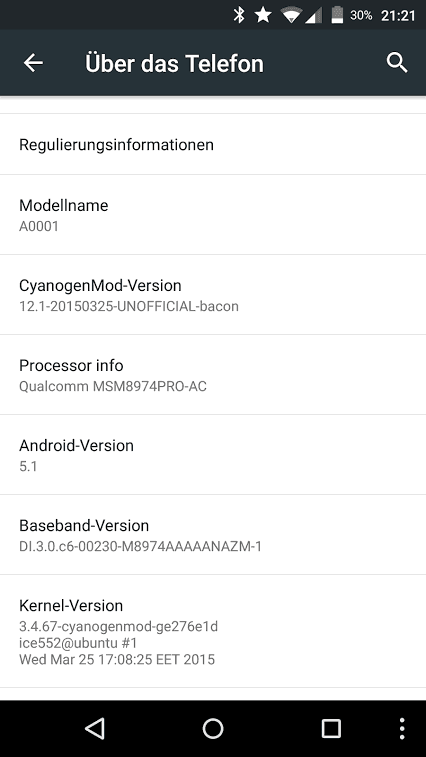Open recent apps with the square button
Screen dimensions: 426x757
click(x=331, y=728)
